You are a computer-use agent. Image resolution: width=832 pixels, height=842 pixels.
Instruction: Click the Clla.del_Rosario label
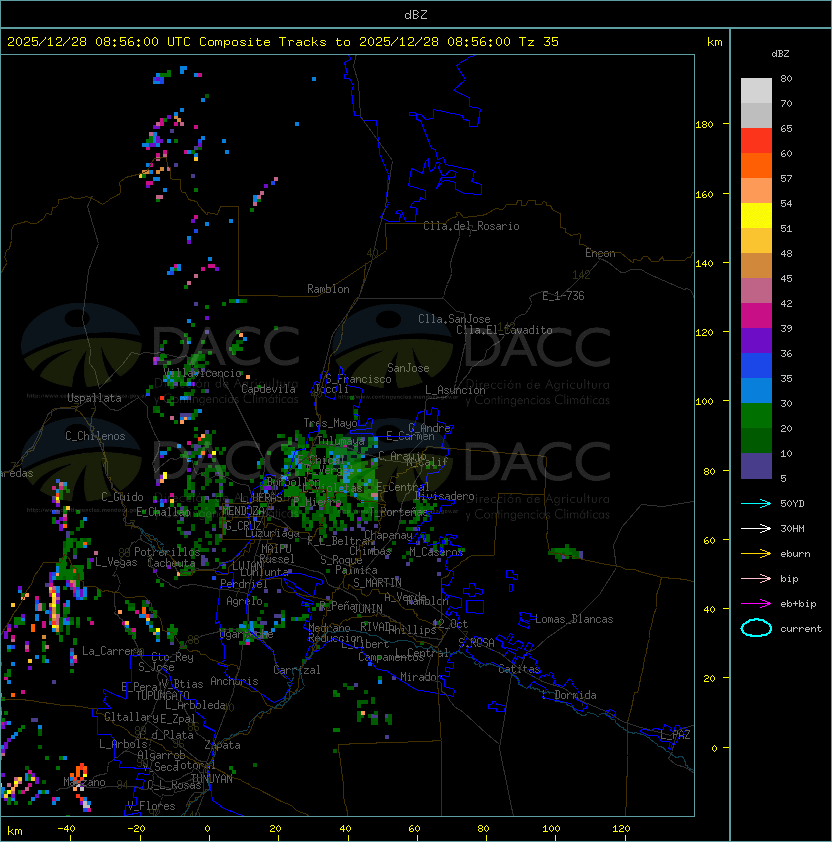coord(471,226)
